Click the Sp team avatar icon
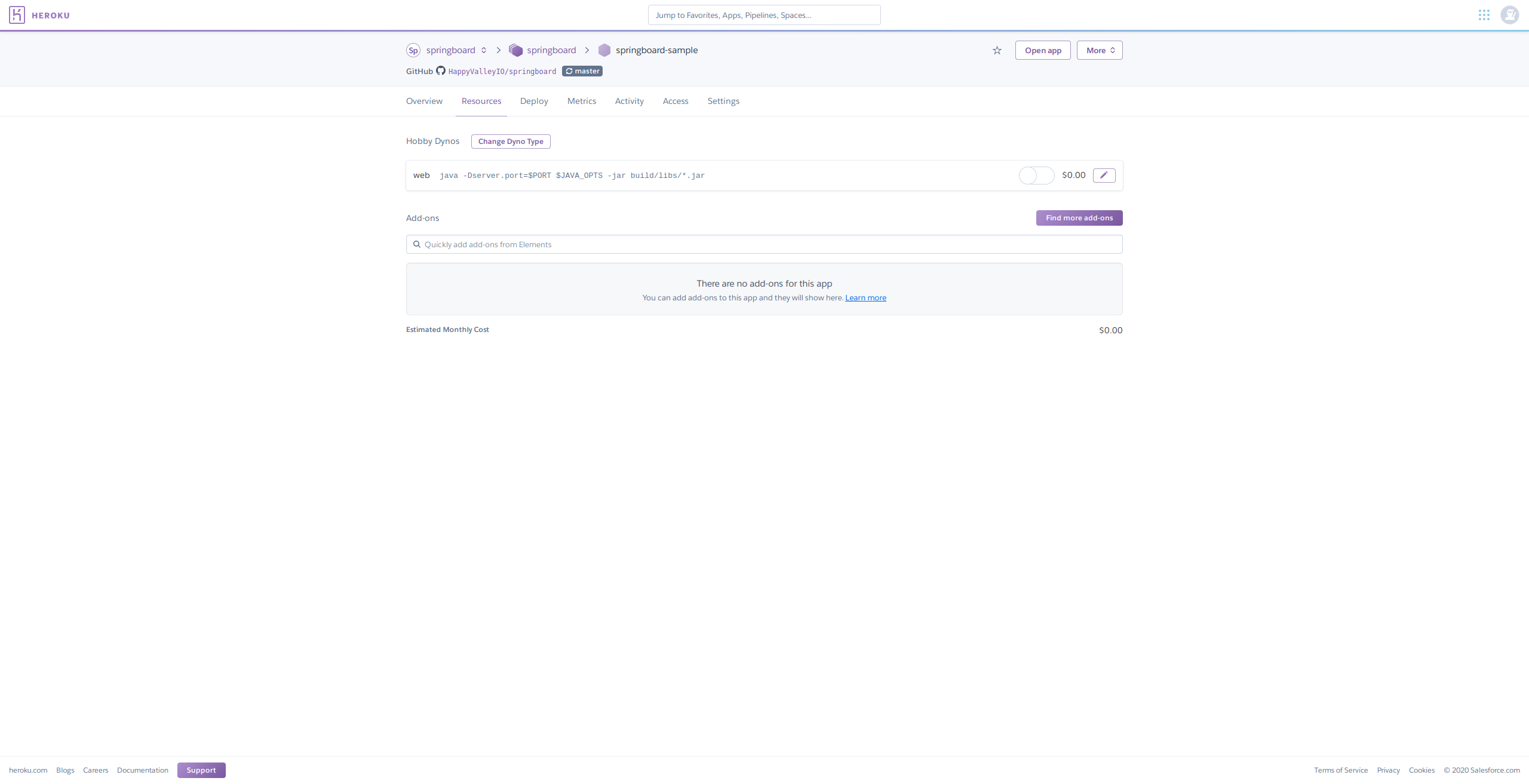 [413, 50]
